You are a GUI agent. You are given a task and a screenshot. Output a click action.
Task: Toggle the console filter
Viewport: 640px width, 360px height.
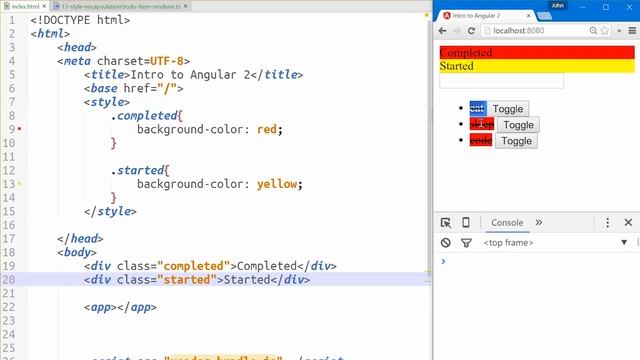point(466,243)
